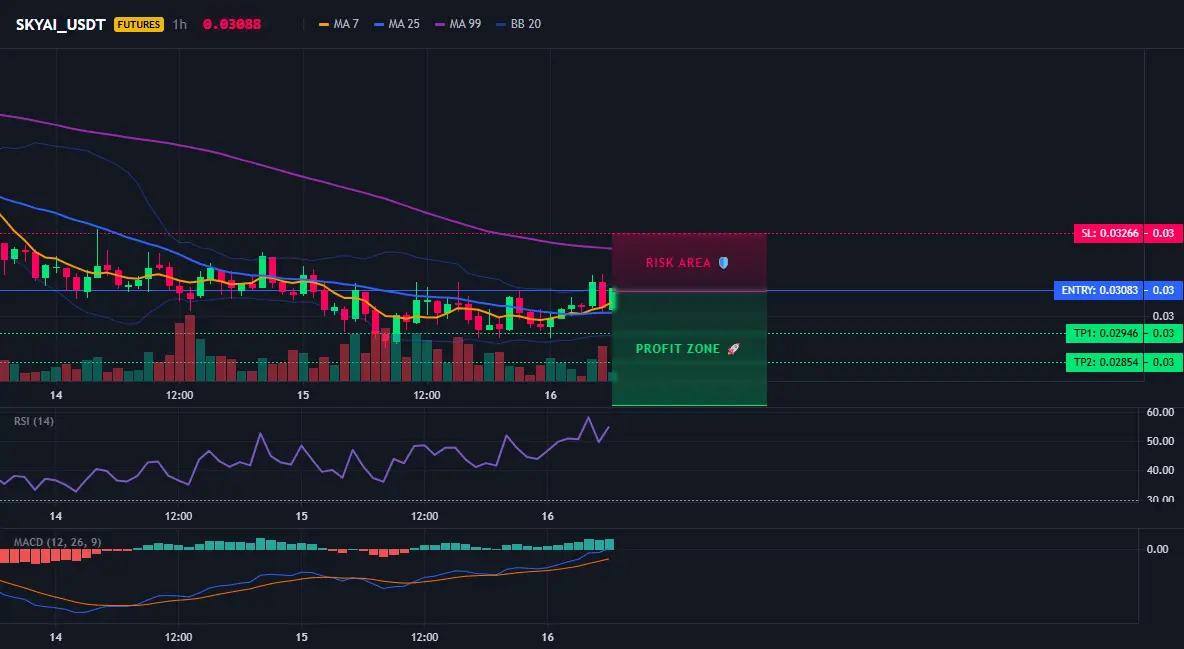Toggle the MA 99 legend entry
The image size is (1184, 649).
click(x=458, y=24)
